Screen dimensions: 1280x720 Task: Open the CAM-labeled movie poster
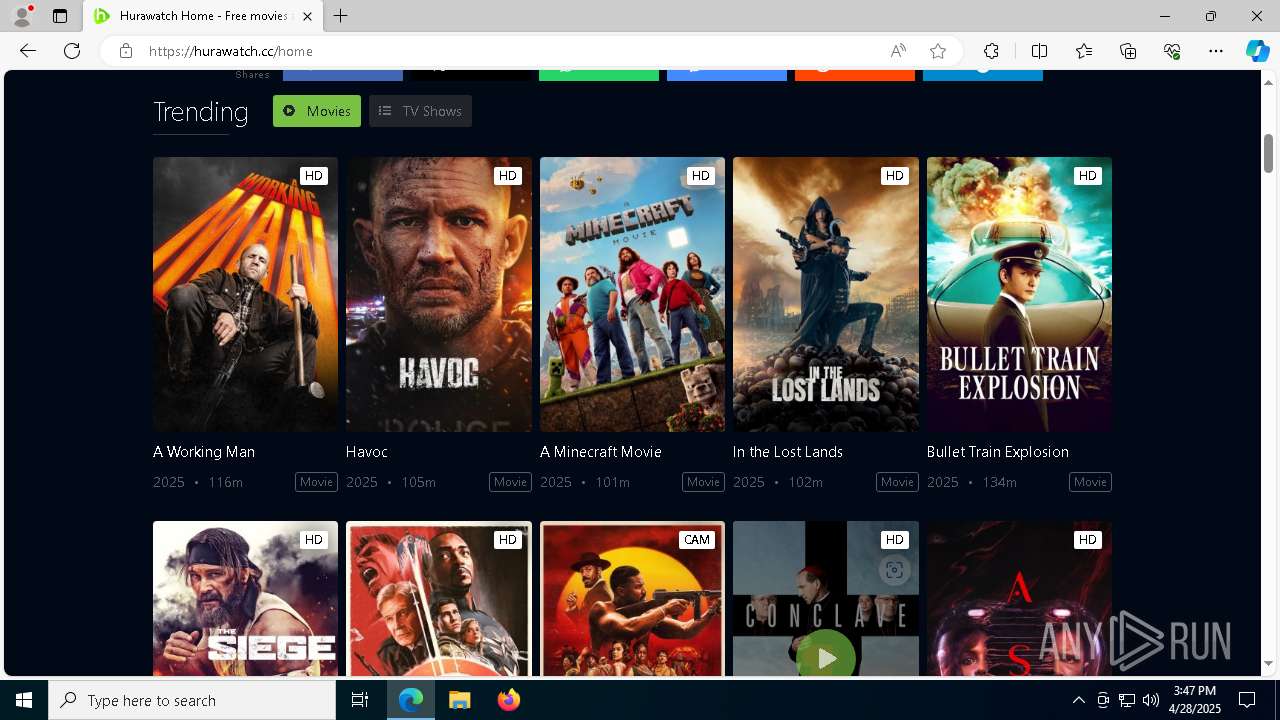pyautogui.click(x=632, y=598)
